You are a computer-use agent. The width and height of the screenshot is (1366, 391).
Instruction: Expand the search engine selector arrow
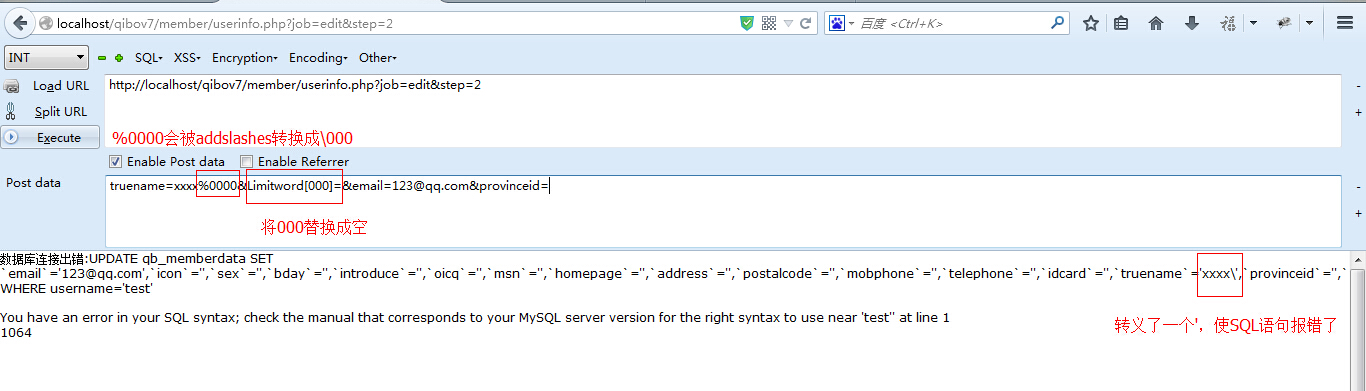tap(851, 23)
